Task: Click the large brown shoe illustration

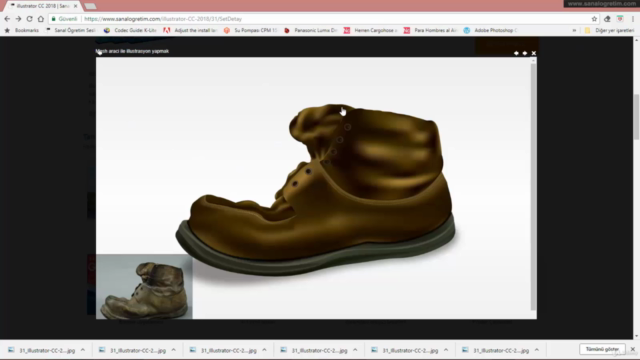Action: coord(316,190)
